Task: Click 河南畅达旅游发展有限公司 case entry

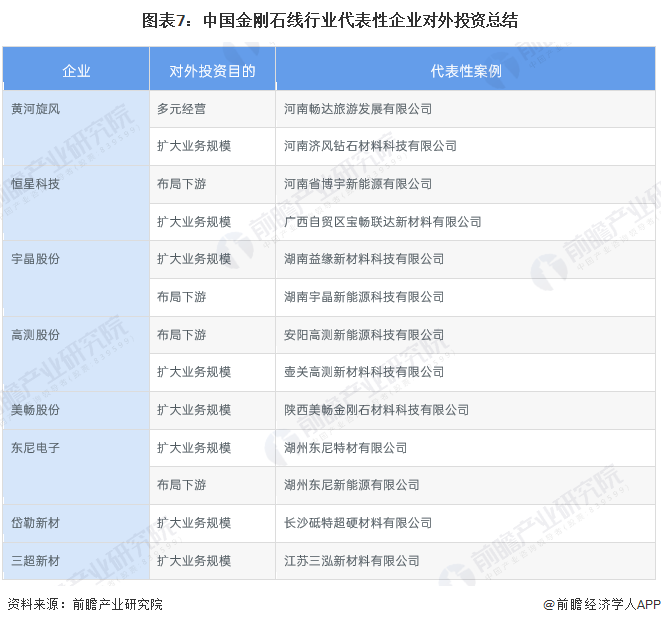Action: 358,108
